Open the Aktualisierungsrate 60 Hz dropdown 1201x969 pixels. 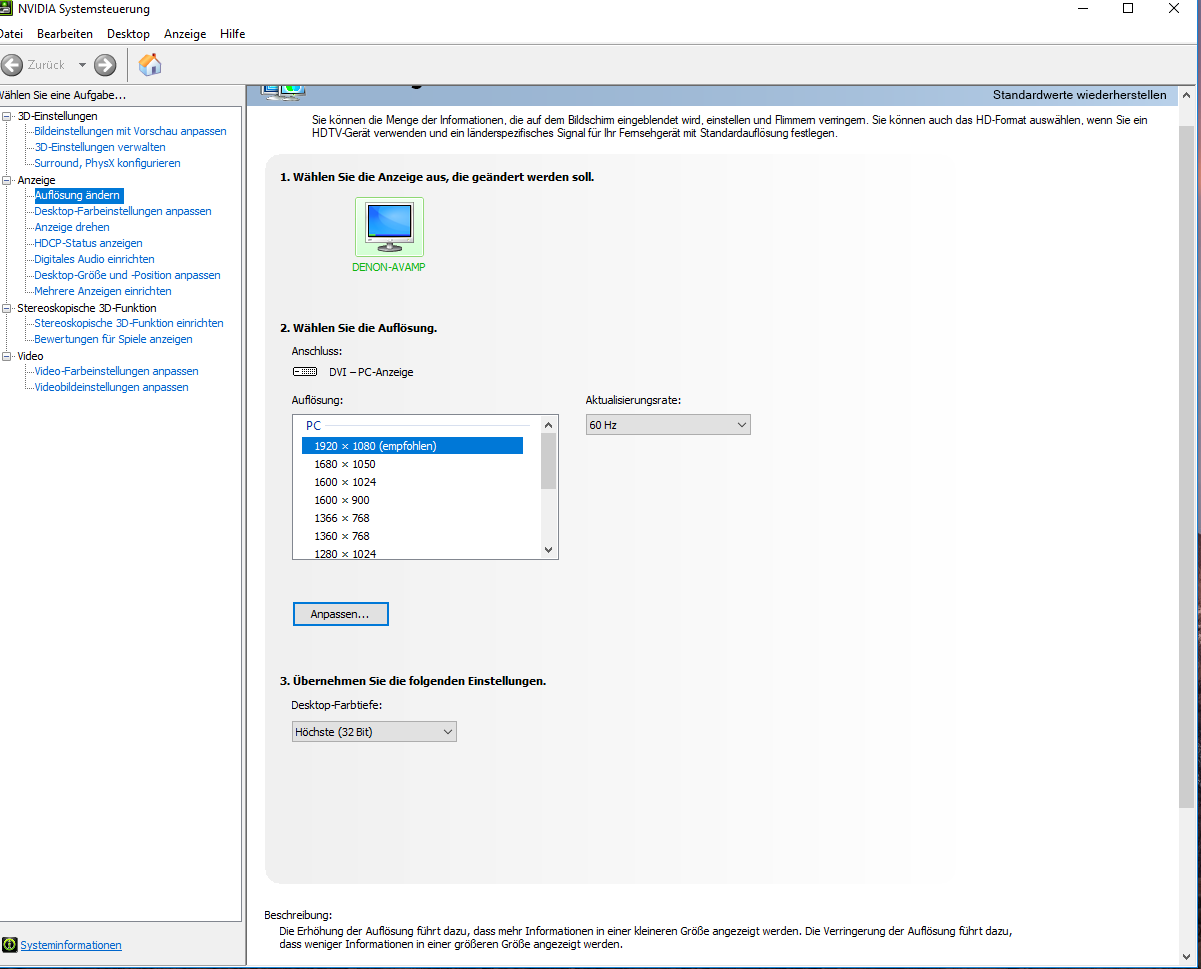pyautogui.click(x=668, y=425)
